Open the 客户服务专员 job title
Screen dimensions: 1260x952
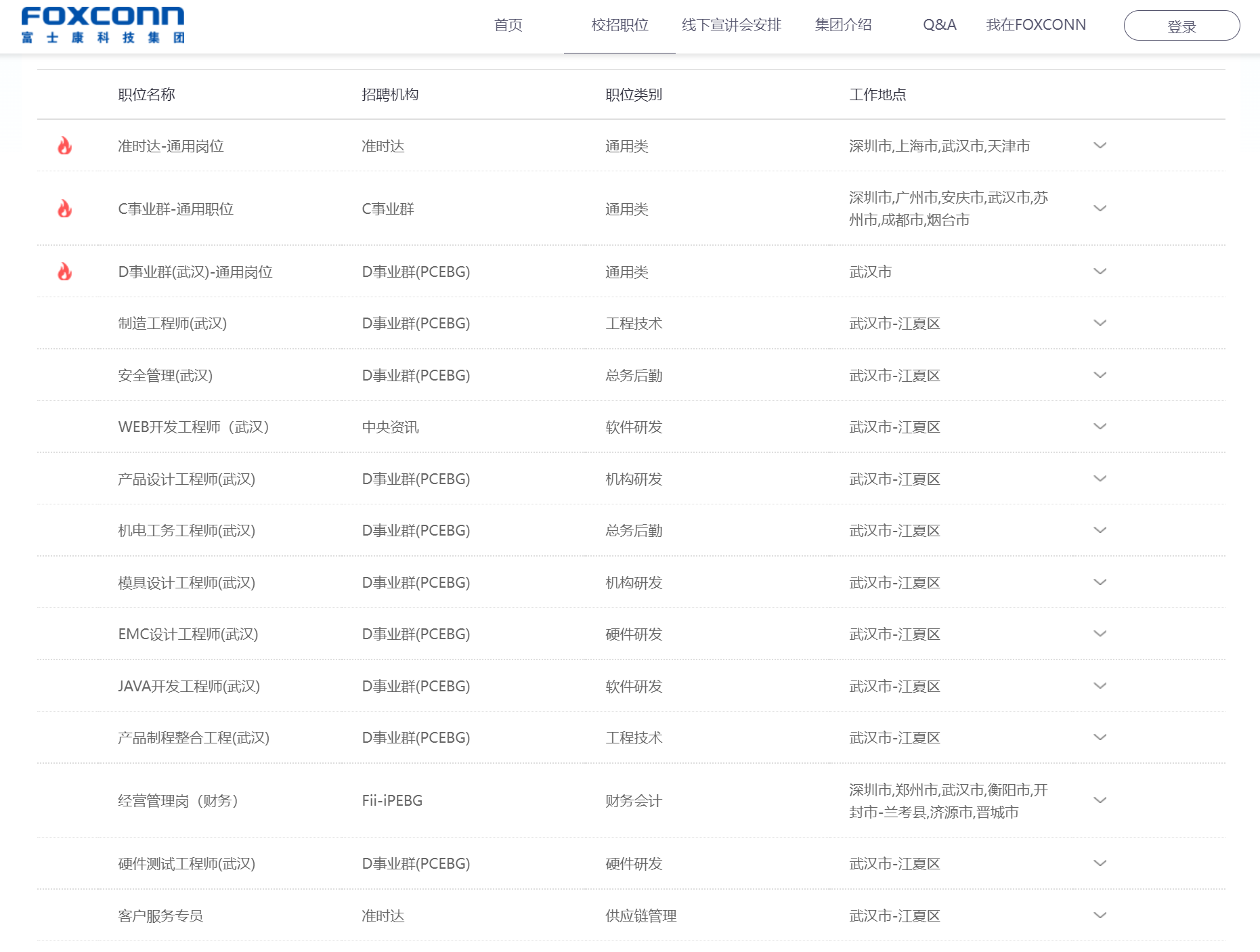pos(160,916)
